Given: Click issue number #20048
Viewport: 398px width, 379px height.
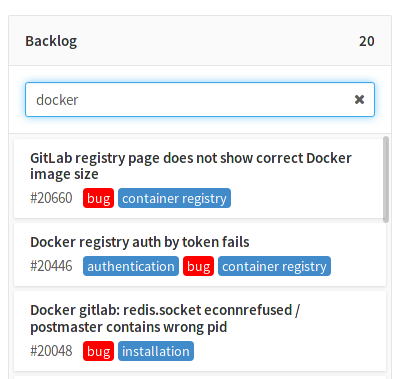Looking at the screenshot, I should (x=51, y=351).
